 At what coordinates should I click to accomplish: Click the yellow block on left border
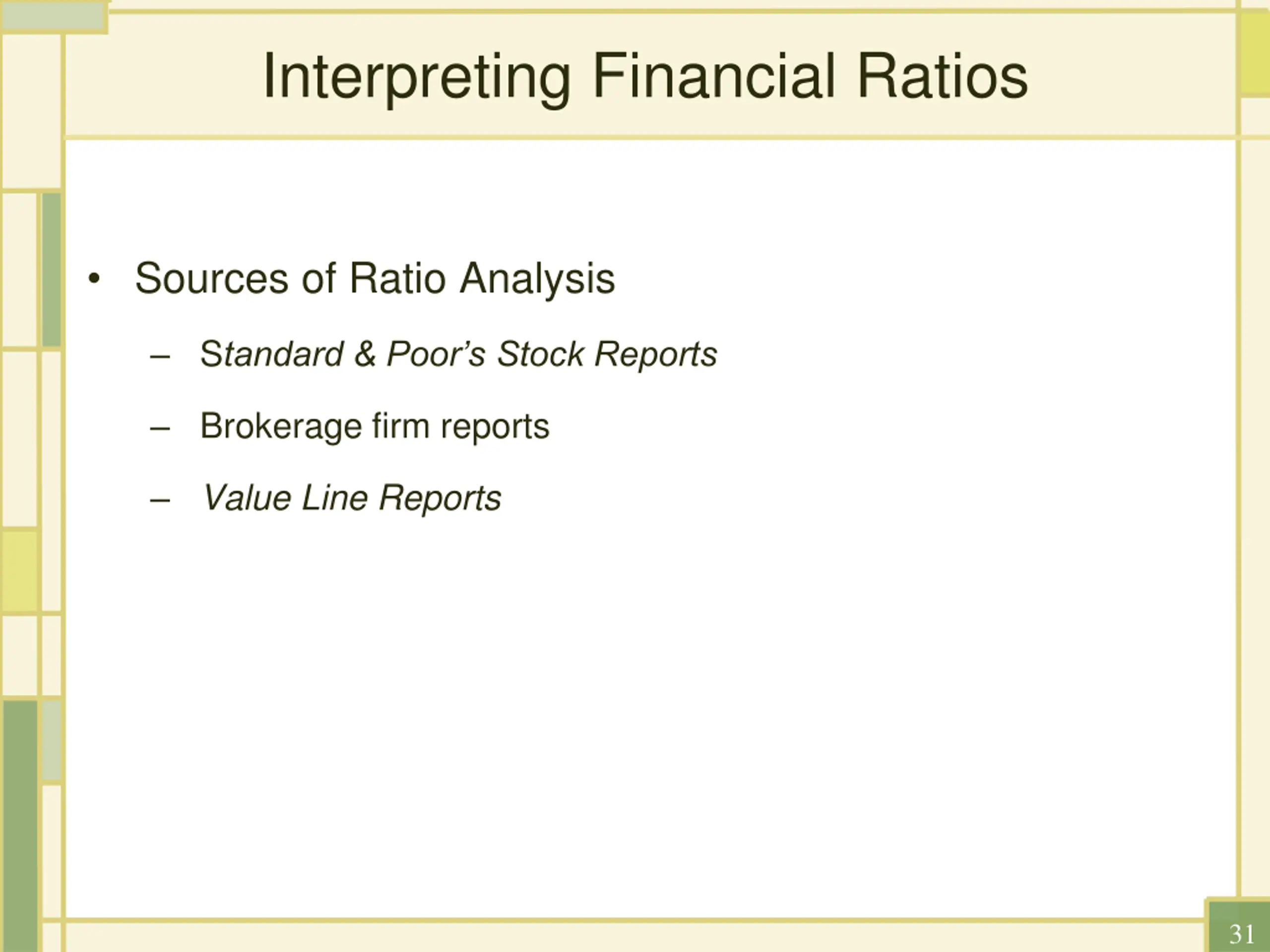point(19,570)
